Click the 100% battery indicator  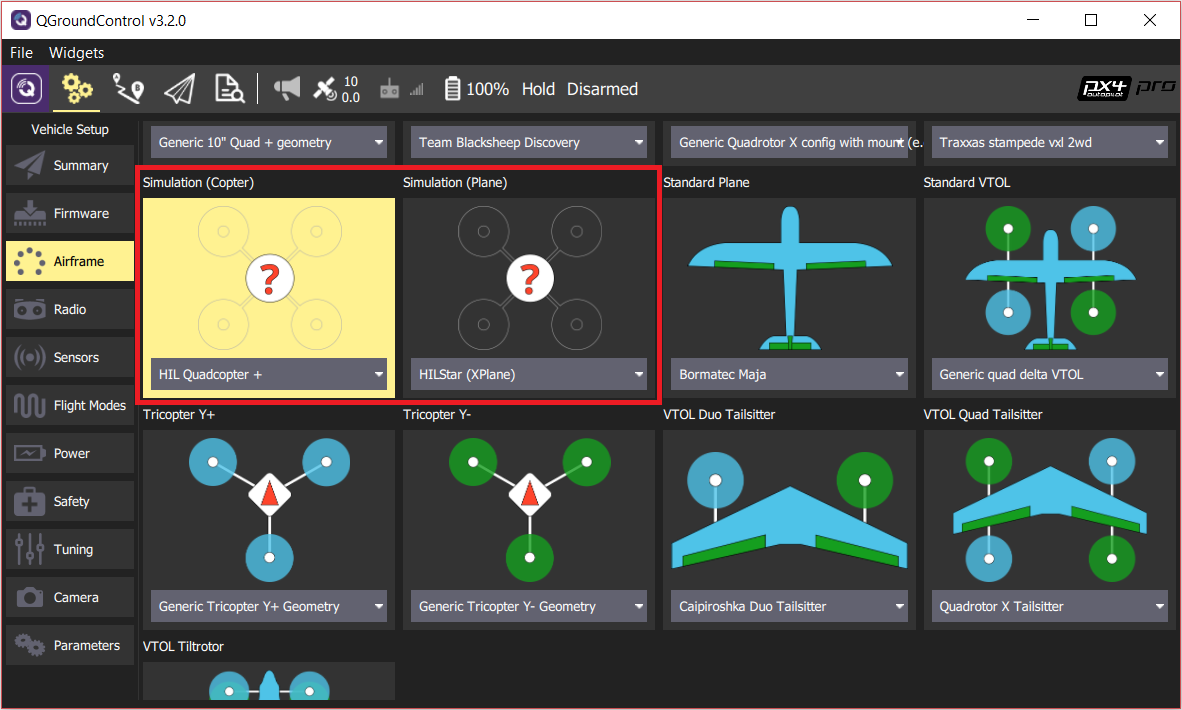pos(476,88)
